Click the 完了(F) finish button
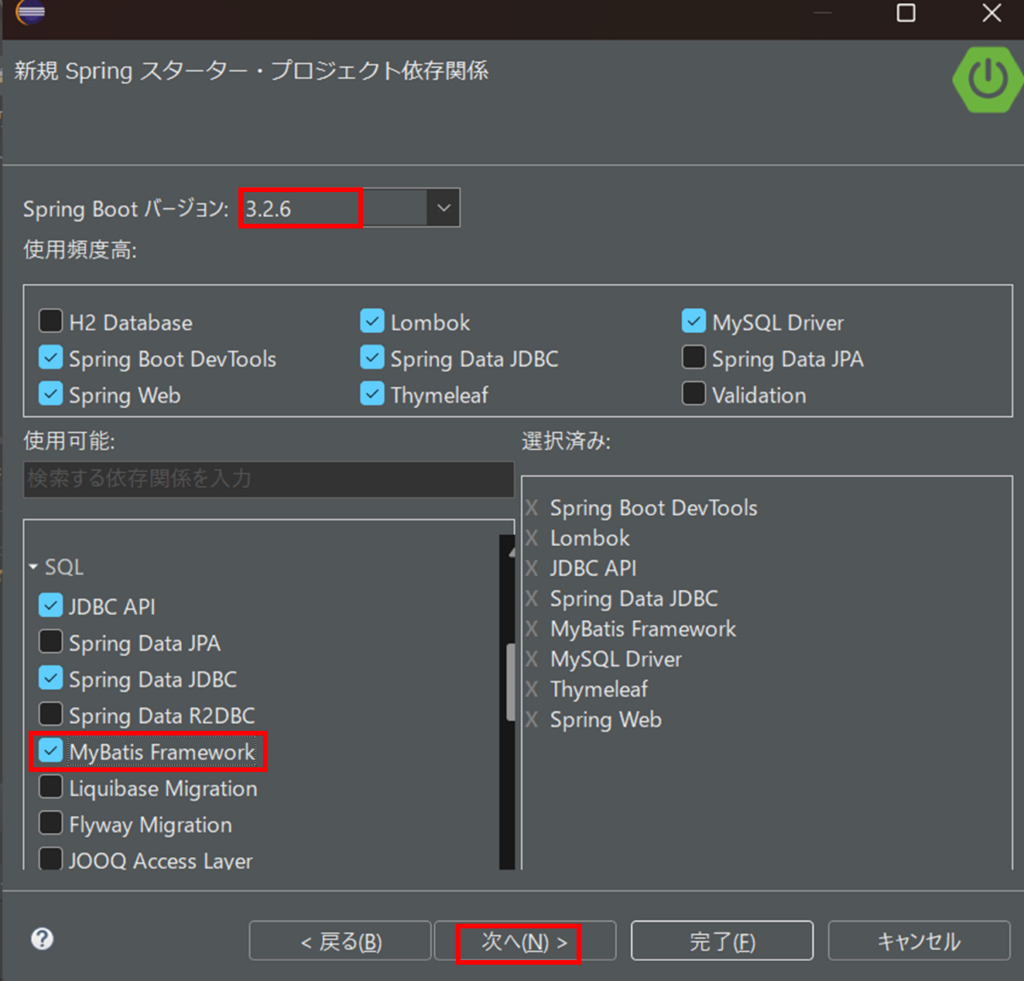 point(722,941)
